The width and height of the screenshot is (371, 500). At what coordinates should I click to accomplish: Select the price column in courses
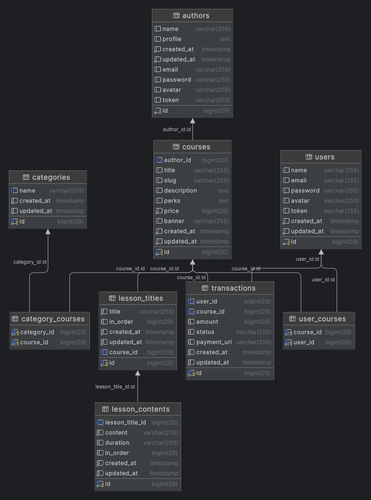[x=192, y=211]
